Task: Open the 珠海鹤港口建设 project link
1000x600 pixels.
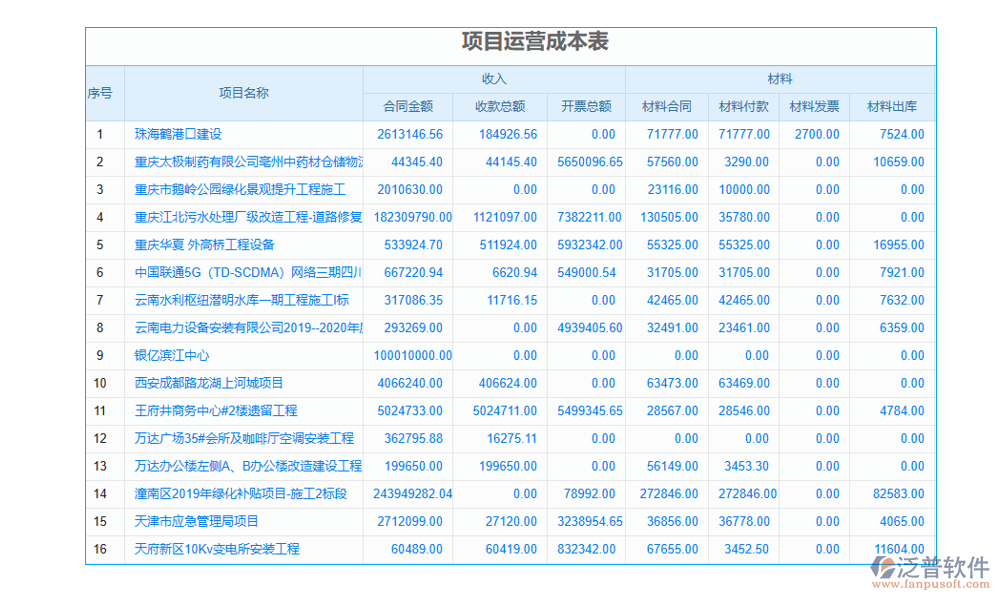Action: click(x=178, y=134)
